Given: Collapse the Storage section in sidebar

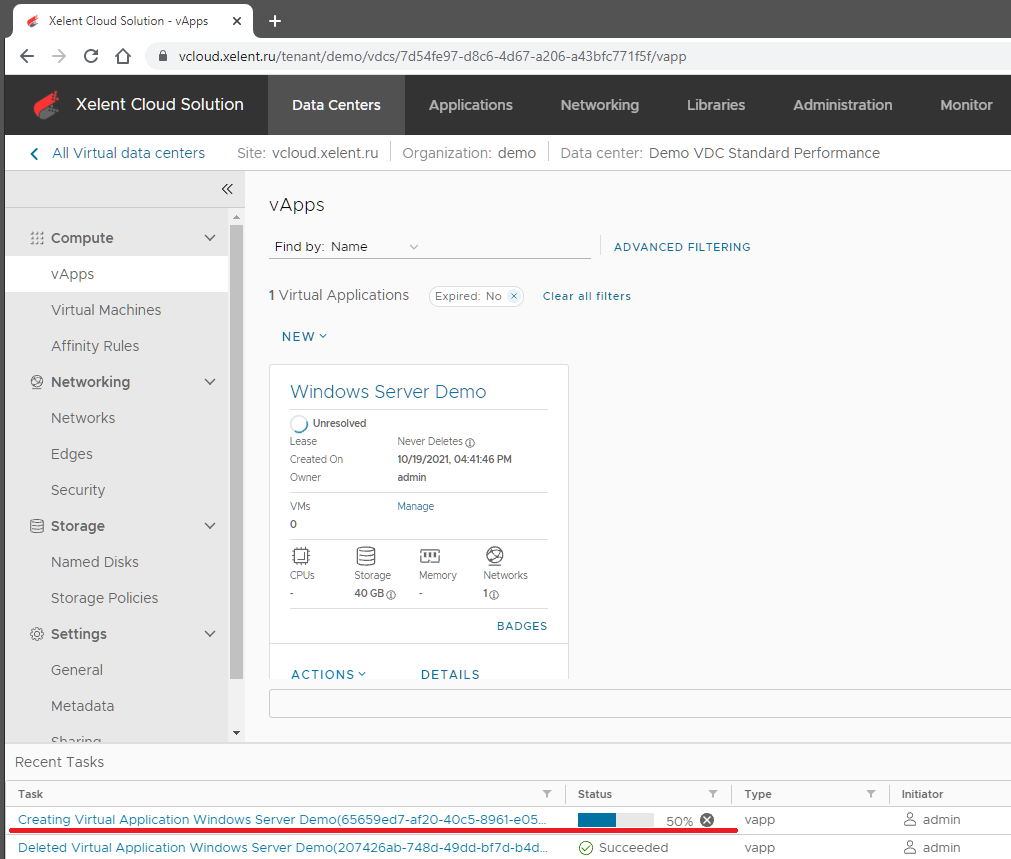Looking at the screenshot, I should (210, 526).
